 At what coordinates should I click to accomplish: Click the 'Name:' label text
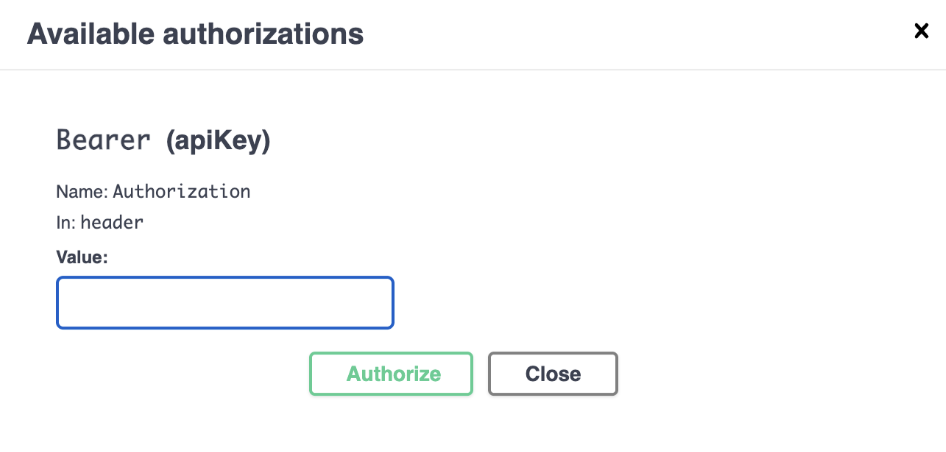pos(82,191)
